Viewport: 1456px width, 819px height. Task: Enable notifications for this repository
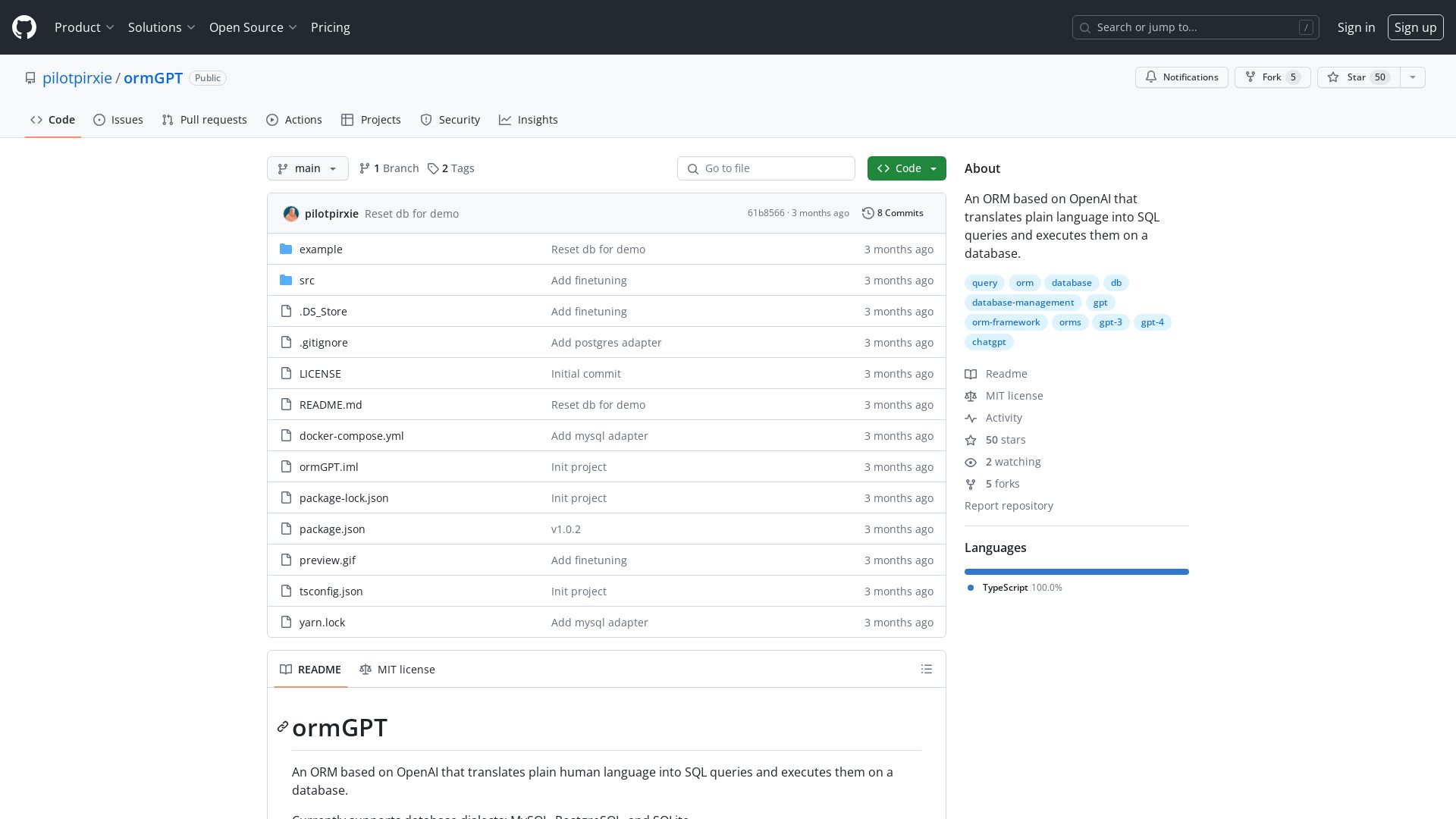[1181, 77]
